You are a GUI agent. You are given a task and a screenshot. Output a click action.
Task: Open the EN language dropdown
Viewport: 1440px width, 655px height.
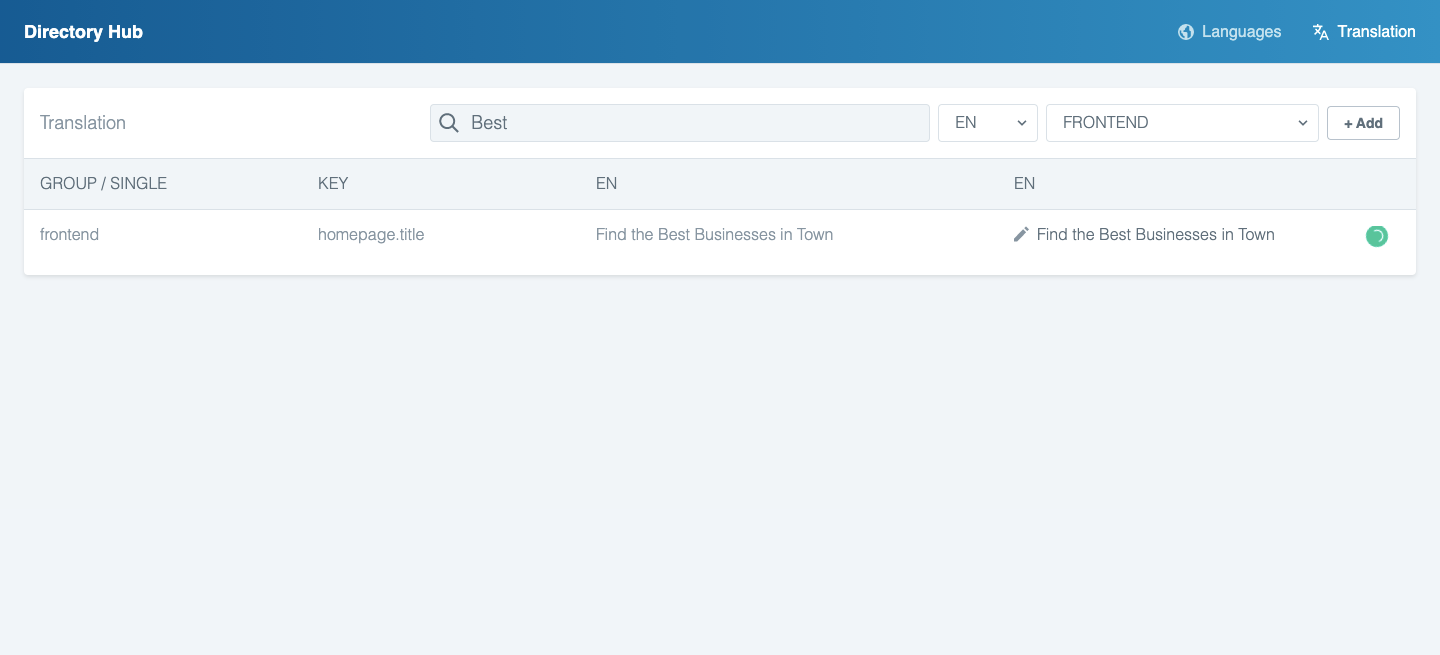click(x=988, y=123)
